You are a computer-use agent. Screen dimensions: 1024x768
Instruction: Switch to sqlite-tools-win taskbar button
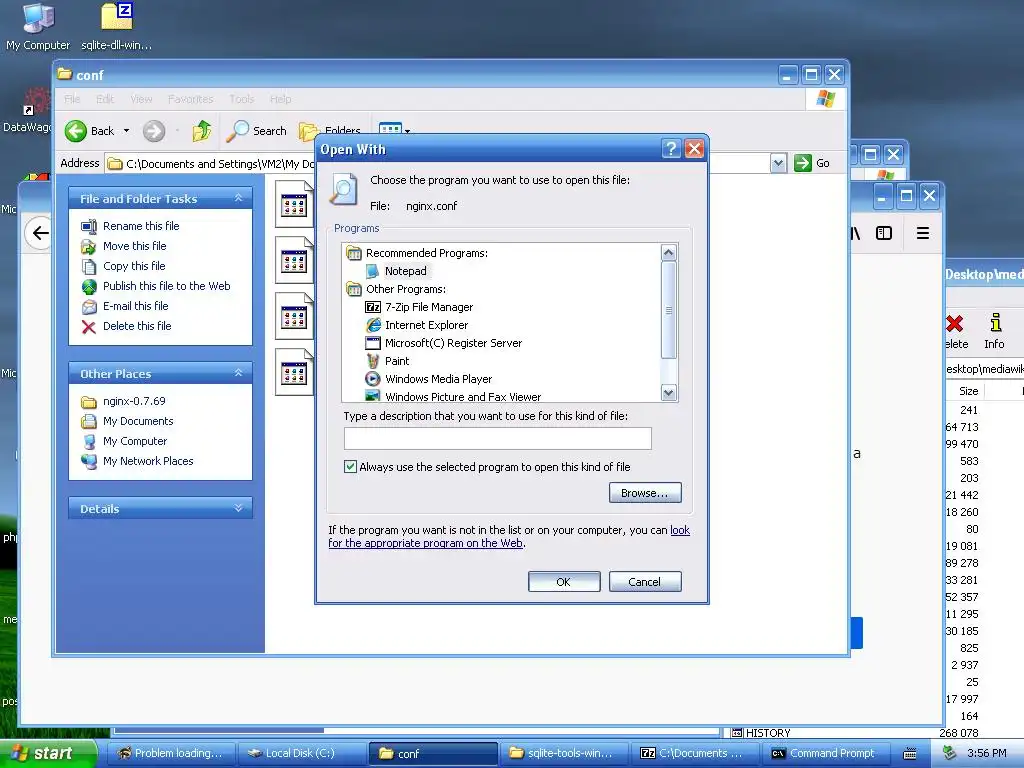pyautogui.click(x=563, y=754)
